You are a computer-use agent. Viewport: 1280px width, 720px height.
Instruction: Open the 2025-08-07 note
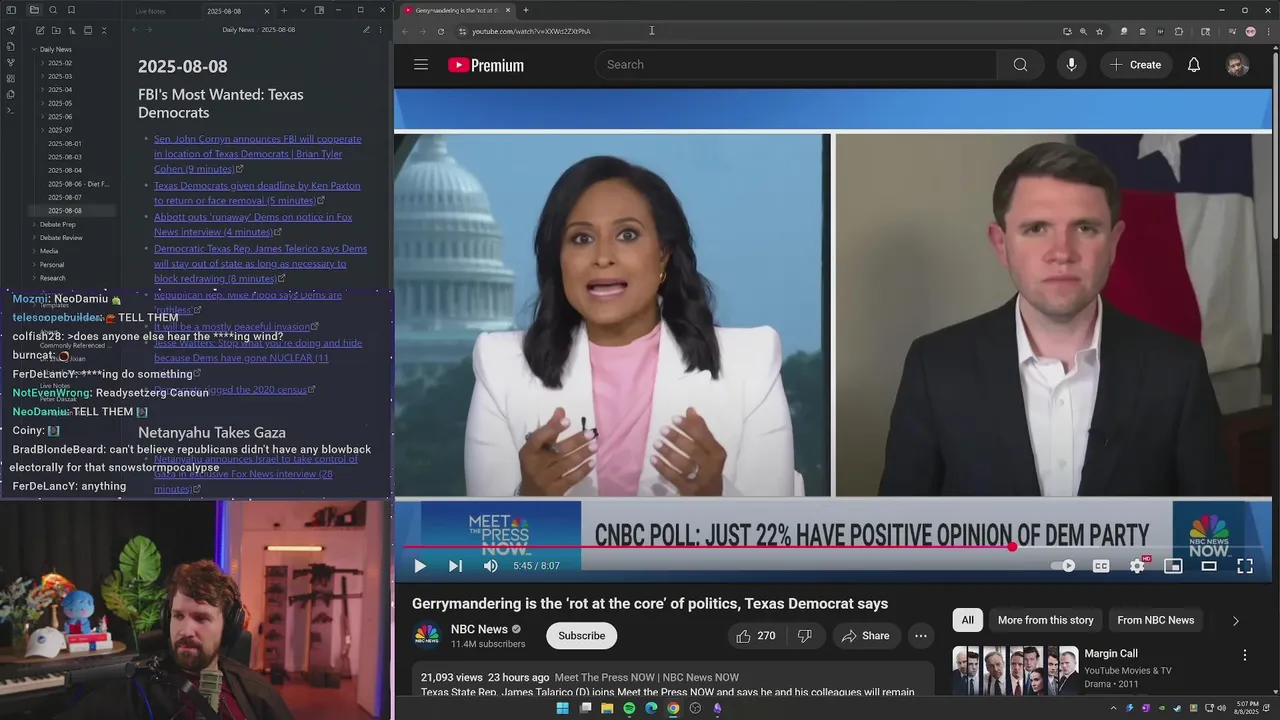(x=65, y=197)
